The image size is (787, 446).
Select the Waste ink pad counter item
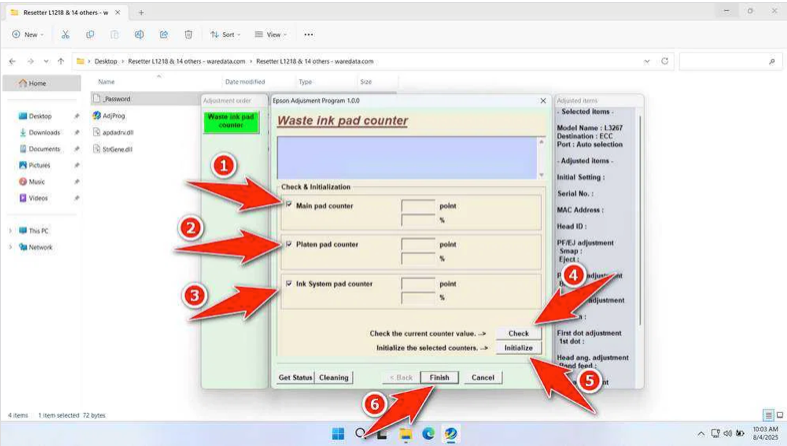pos(231,122)
